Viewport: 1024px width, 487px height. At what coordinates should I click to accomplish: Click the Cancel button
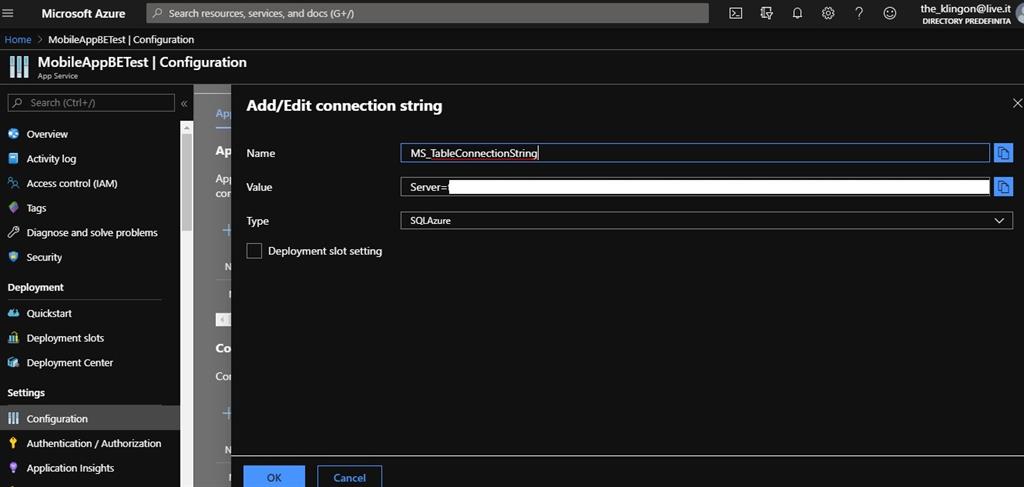[x=349, y=477]
